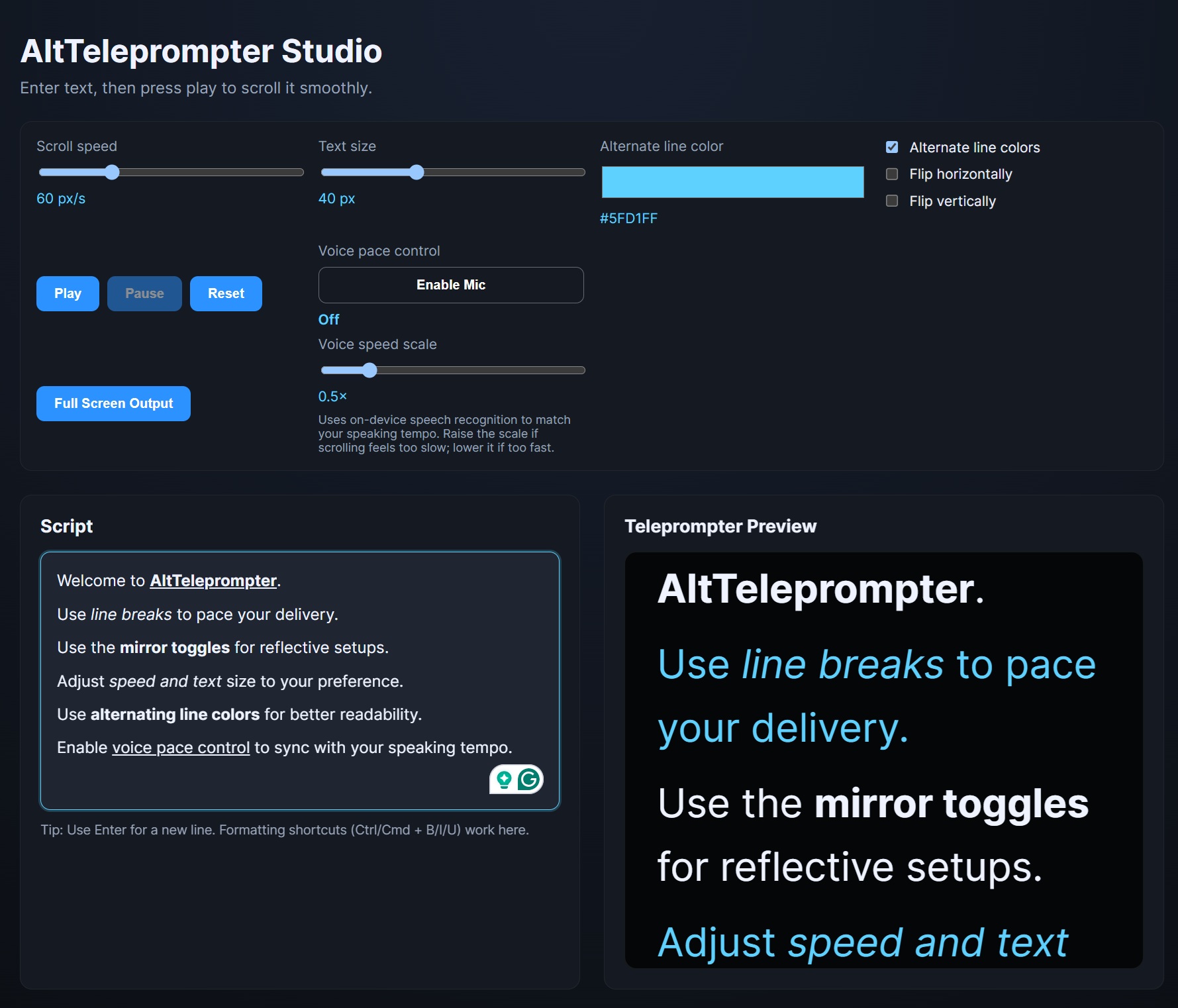Click the '0.5×' voice scale value
Viewport: 1178px width, 1008px height.
point(332,397)
